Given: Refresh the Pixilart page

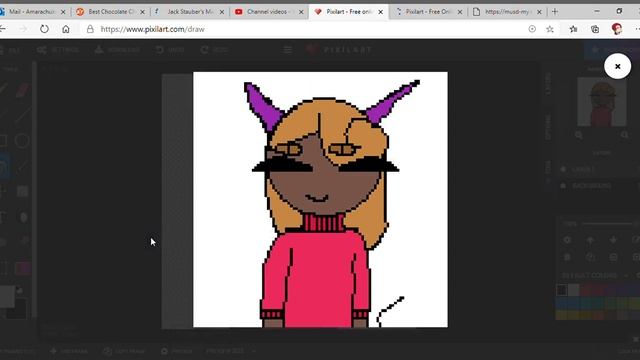Looking at the screenshot, I should pyautogui.click(x=44, y=29).
